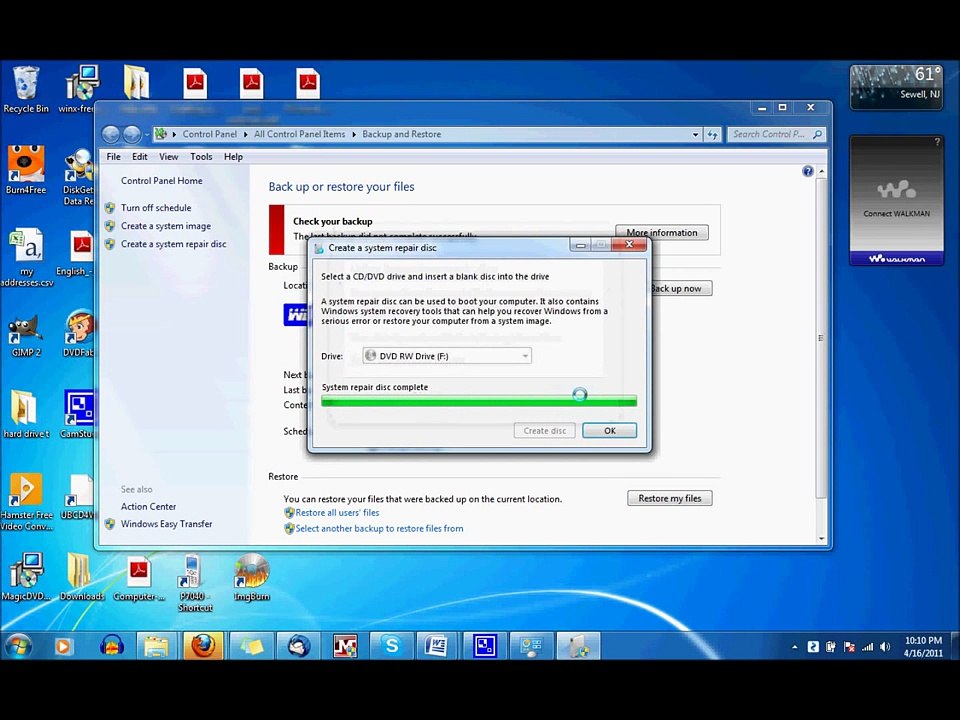Open Control Panel Home link
The height and width of the screenshot is (720, 960).
tap(161, 181)
